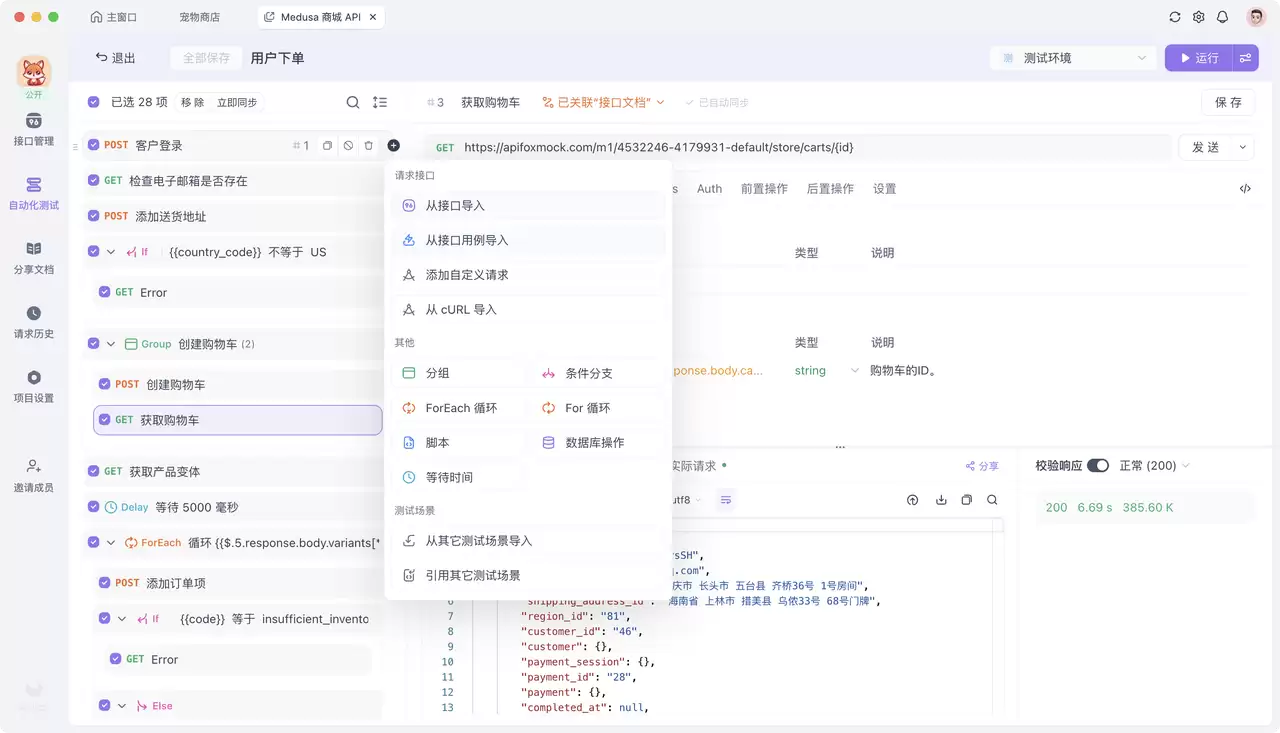Uncheck the 获取产品变体 step checkbox
Viewport: 1280px width, 733px height.
94,471
